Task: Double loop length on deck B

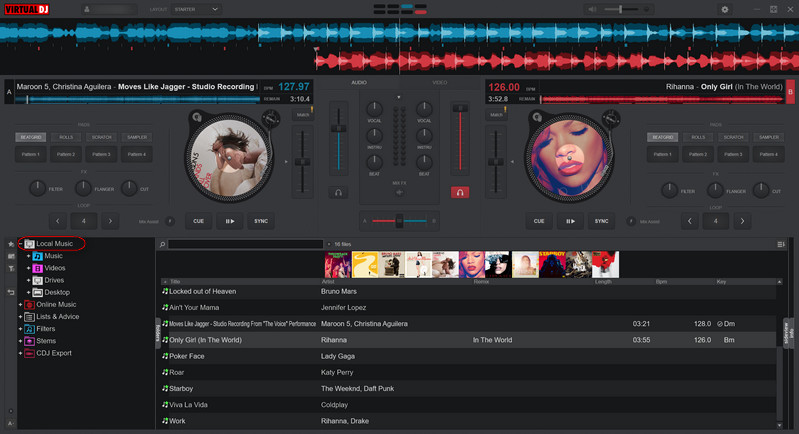Action: click(742, 221)
